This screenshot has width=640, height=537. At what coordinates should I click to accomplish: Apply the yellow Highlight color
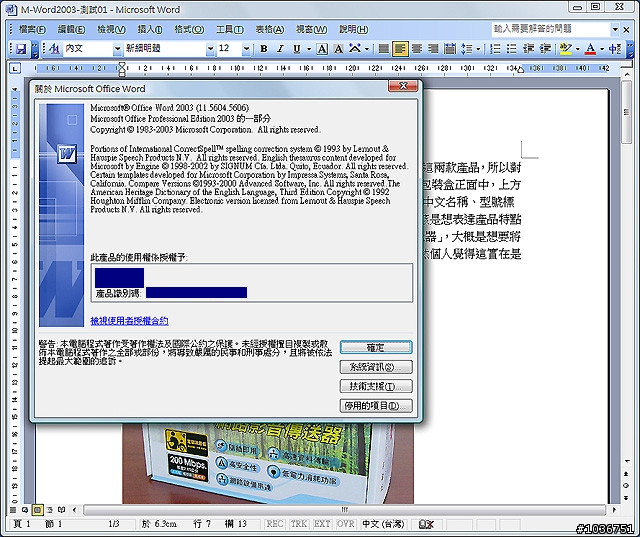[566, 49]
